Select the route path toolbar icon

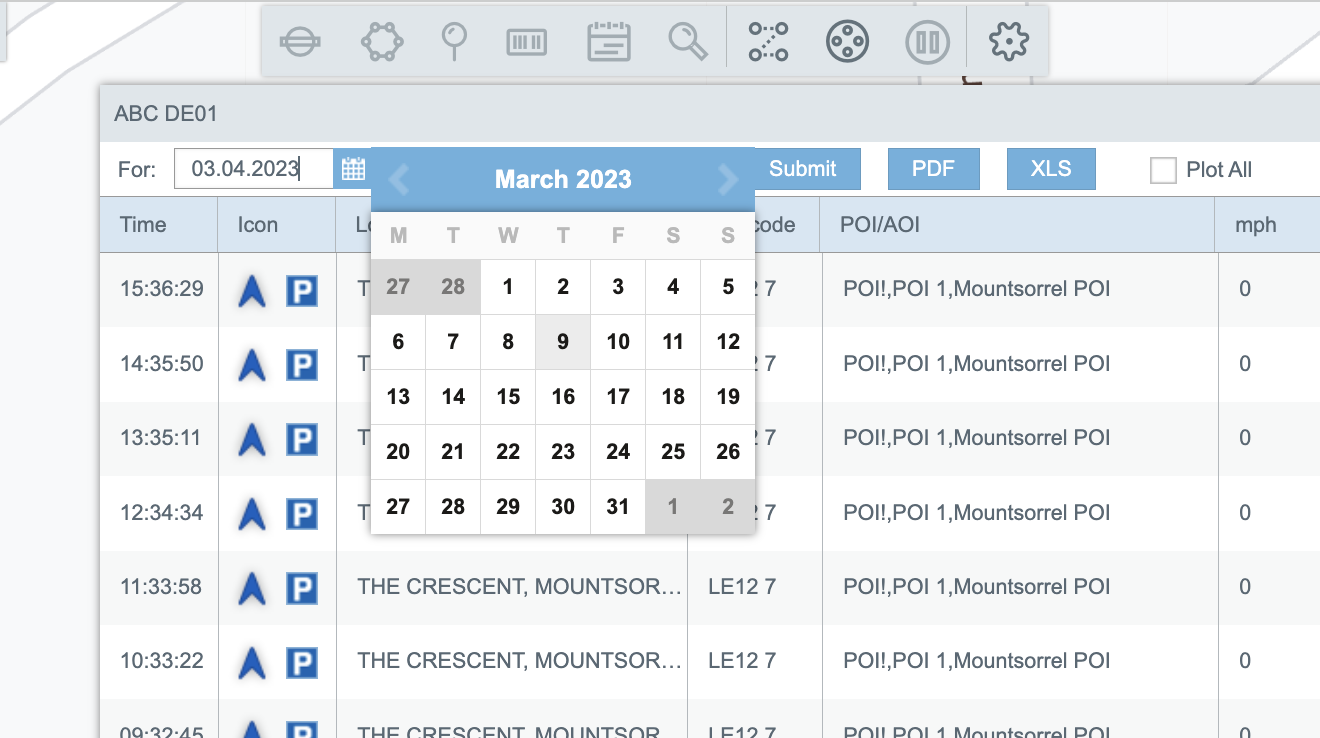[x=768, y=42]
